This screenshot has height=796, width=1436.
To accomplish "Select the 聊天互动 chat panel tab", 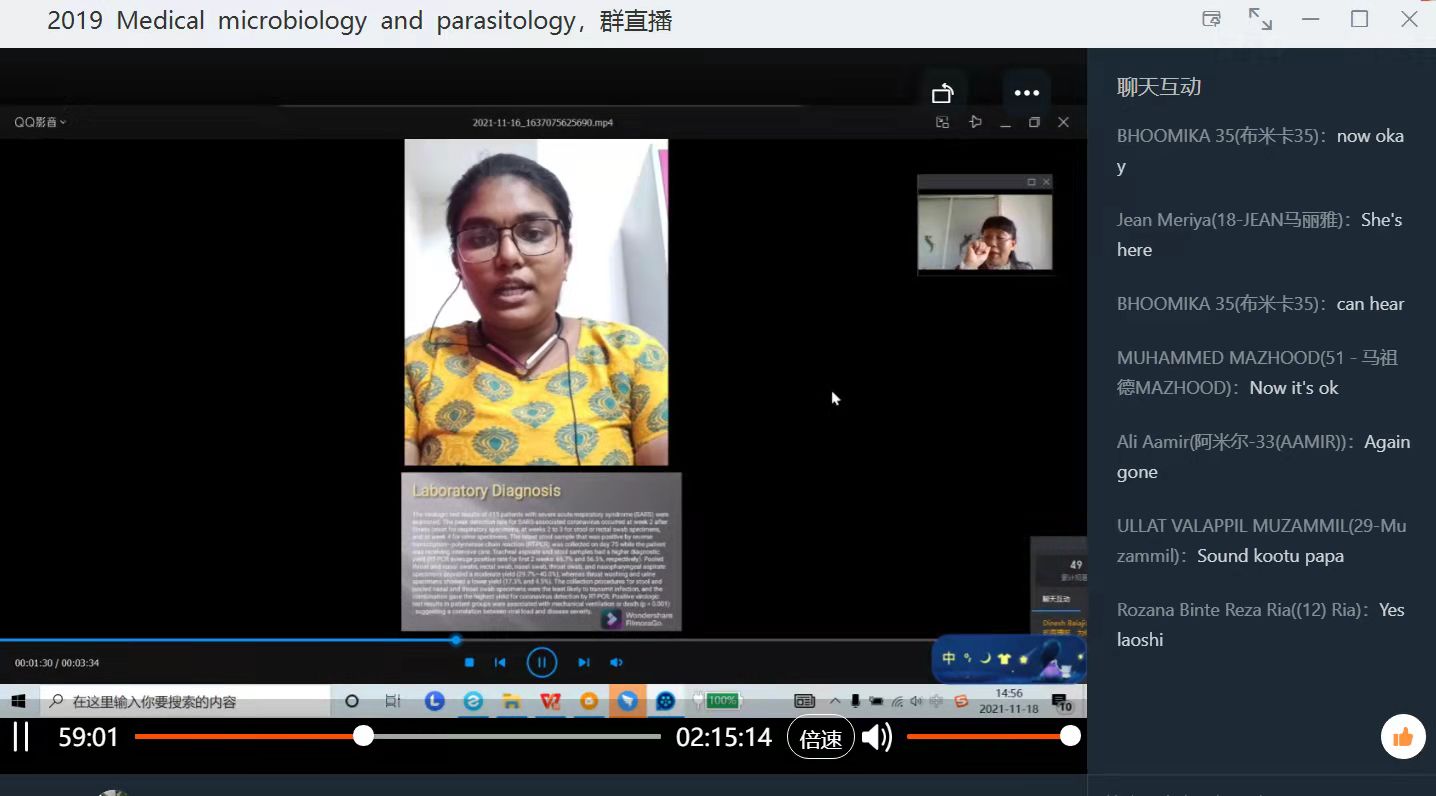I will click(1158, 87).
